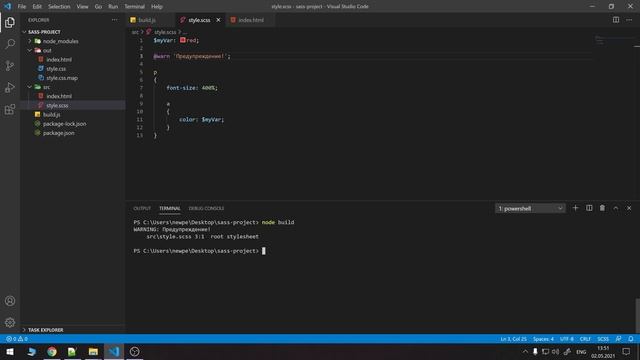Switch keyboard language via ENG indicator
Screen dimensions: 640x360
point(581,351)
